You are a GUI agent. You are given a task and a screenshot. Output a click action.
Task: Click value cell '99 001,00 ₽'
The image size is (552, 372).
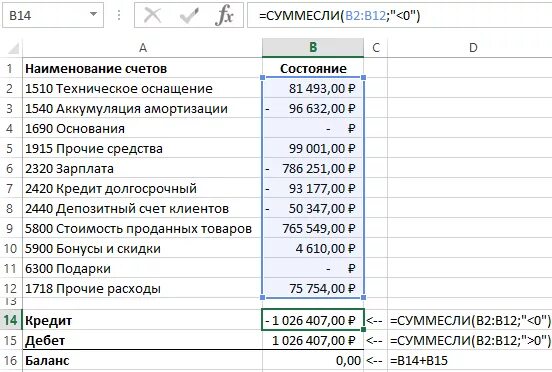pos(313,149)
